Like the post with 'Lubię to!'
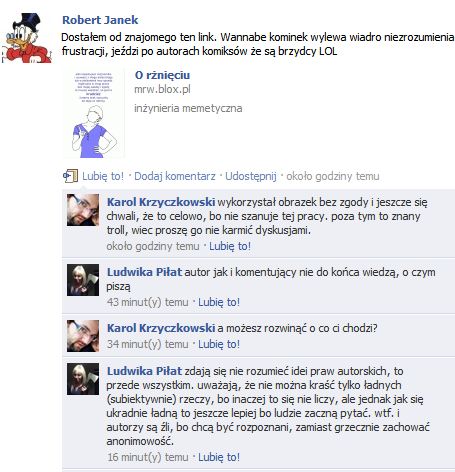Viewport: 455px width, 472px height. 103,176
